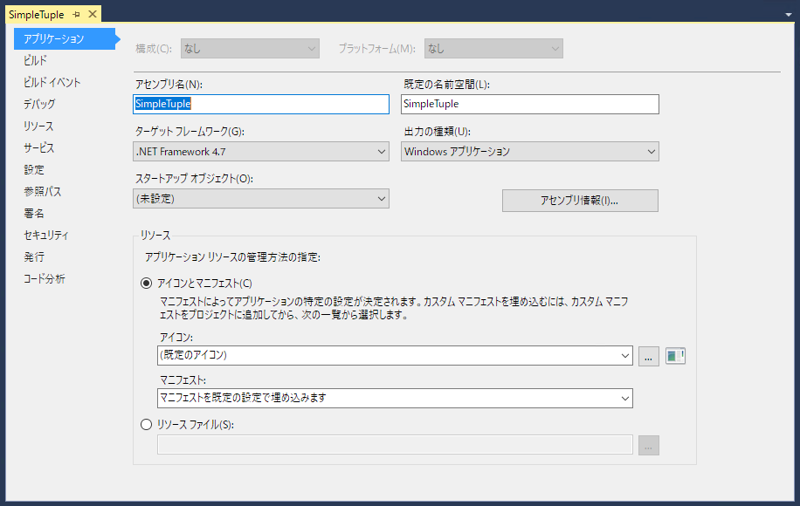Open 出力の種類 dropdown
The image size is (800, 506).
[x=530, y=151]
